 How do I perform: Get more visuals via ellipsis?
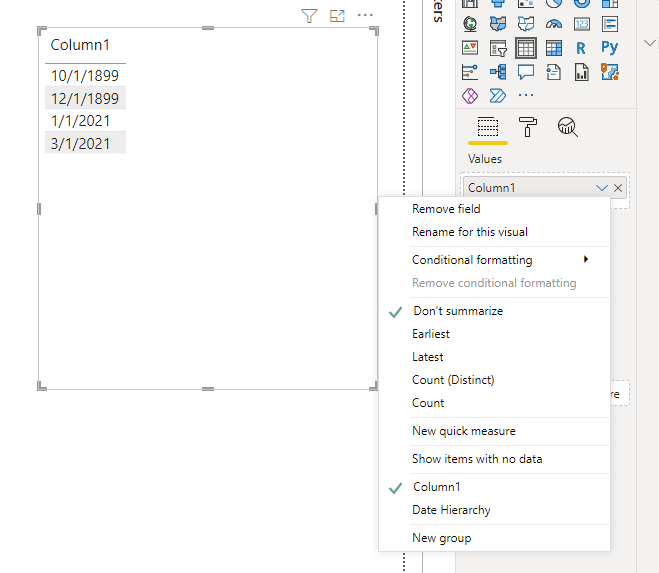(526, 95)
